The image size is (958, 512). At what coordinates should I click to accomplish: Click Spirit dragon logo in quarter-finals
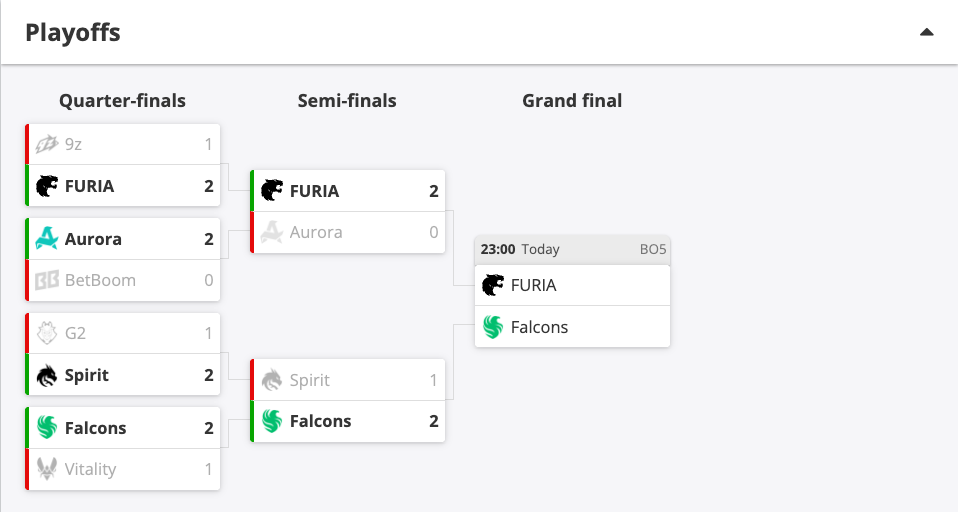[x=46, y=375]
